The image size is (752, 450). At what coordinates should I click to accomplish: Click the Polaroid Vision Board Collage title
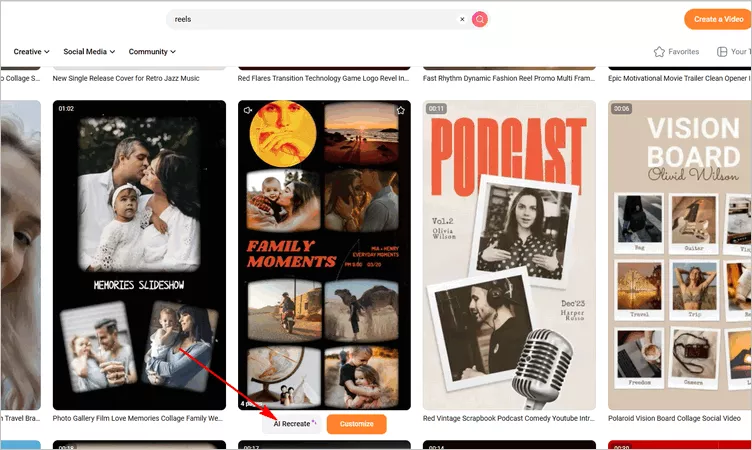[674, 418]
